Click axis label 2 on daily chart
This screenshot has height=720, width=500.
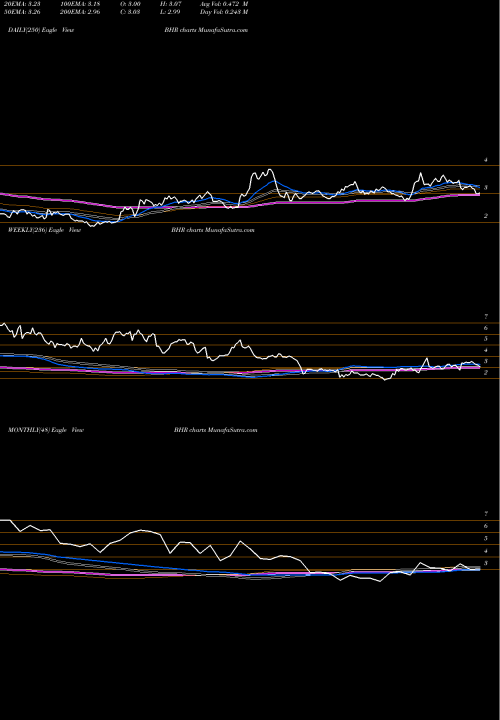click(x=486, y=216)
